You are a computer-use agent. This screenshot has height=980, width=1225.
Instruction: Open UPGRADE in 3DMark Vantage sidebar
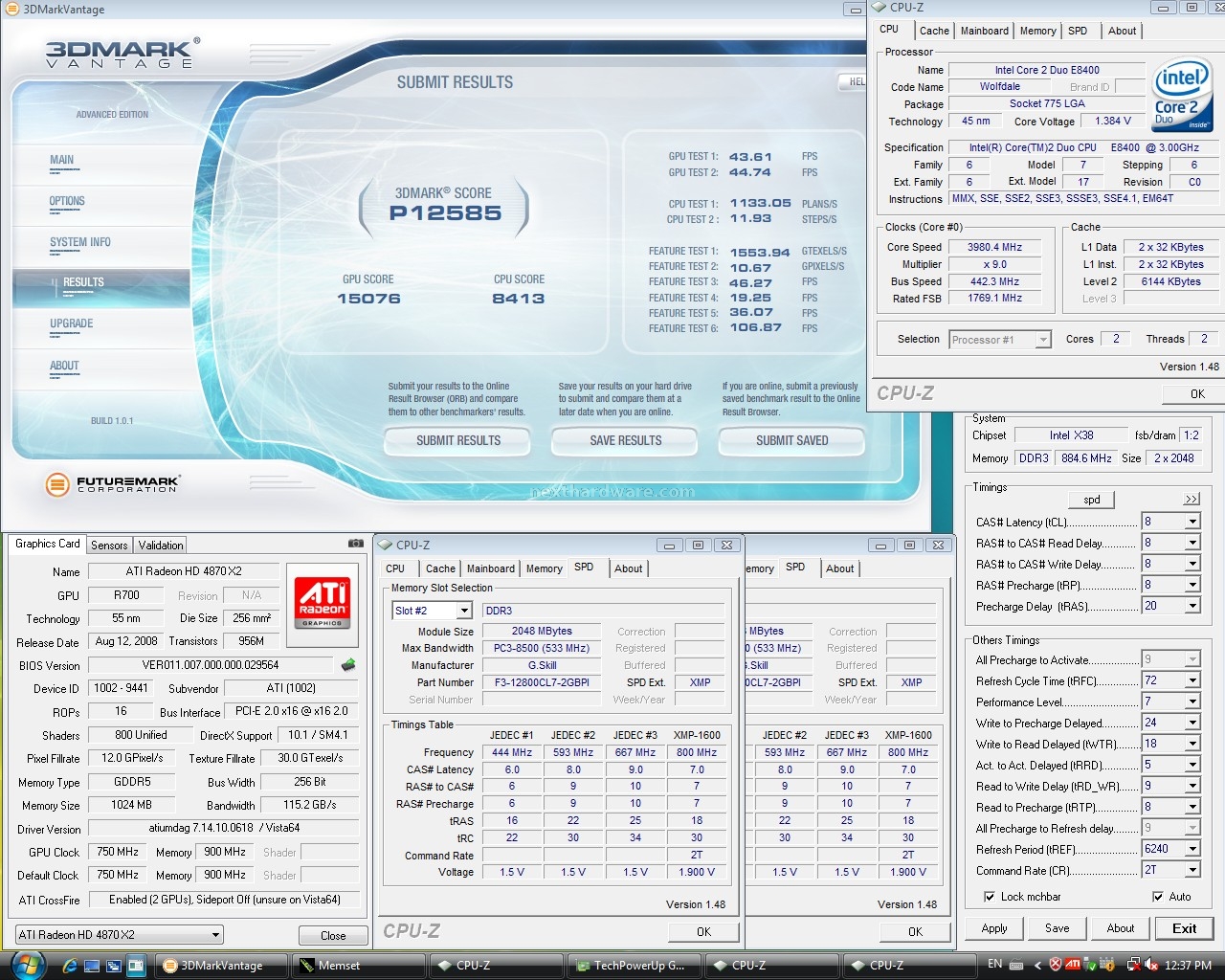(72, 324)
